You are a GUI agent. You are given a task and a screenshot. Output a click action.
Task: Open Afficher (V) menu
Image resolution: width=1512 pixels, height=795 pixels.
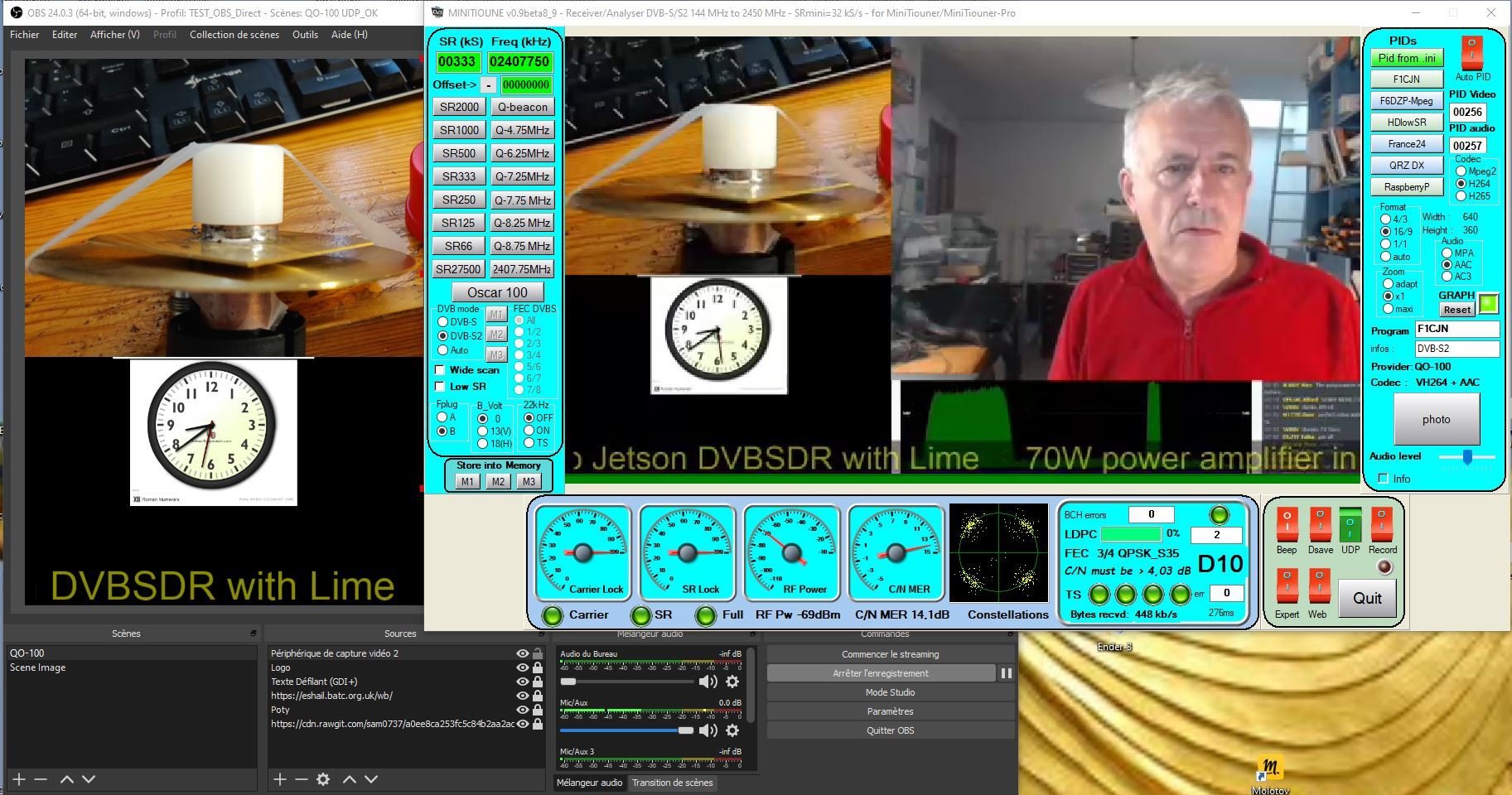115,35
